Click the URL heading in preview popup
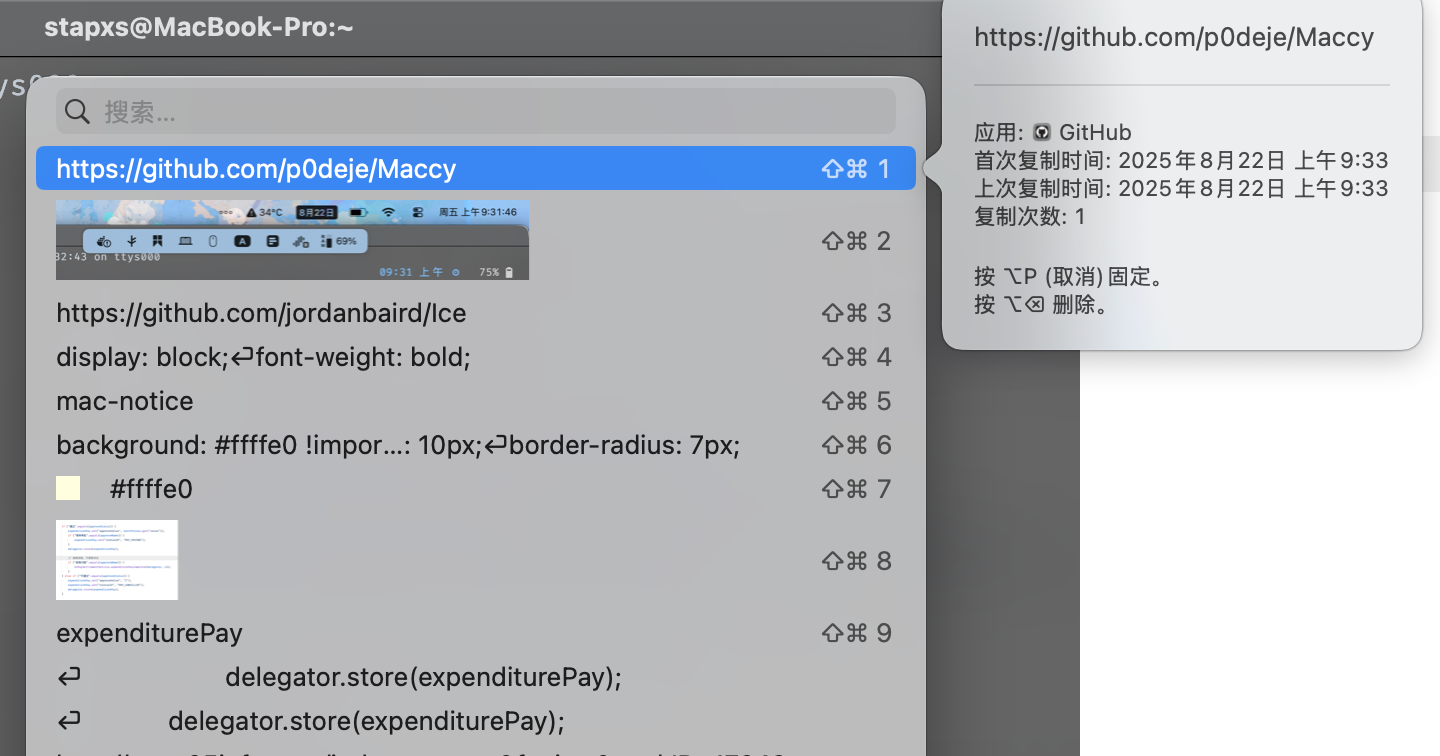Image resolution: width=1440 pixels, height=756 pixels. tap(1174, 38)
